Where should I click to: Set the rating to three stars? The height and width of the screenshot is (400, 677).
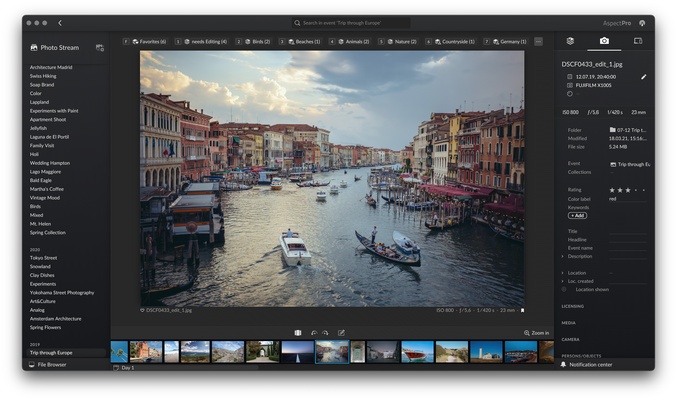pos(628,189)
